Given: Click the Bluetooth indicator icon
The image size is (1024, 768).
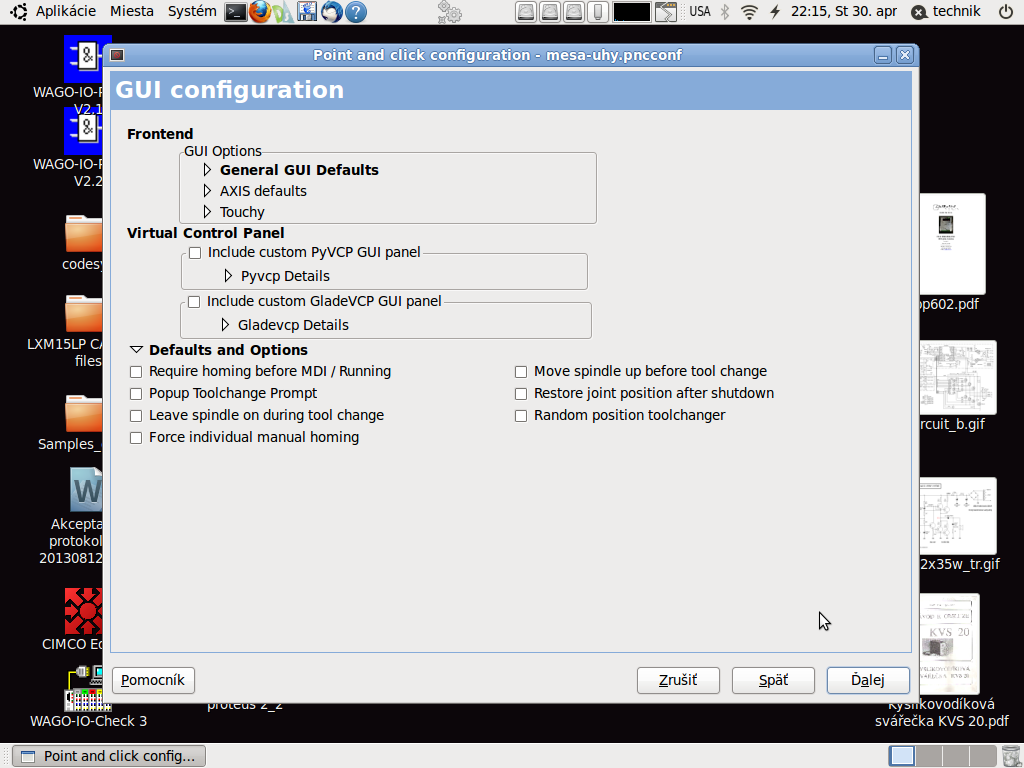Looking at the screenshot, I should (725, 12).
